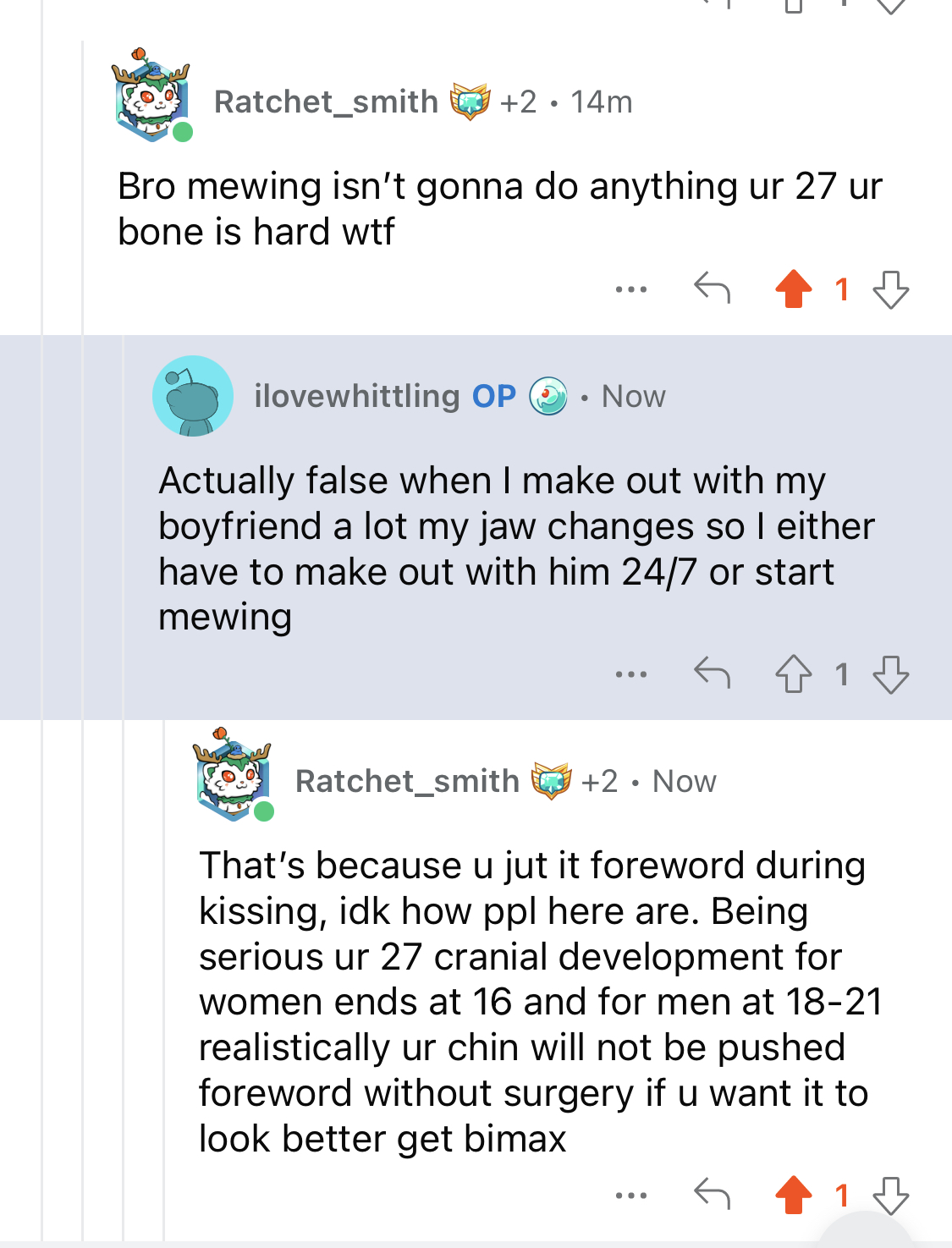Collapse thread via leftmost vertical line
Screen dimensions: 952x1248
[x=41, y=624]
